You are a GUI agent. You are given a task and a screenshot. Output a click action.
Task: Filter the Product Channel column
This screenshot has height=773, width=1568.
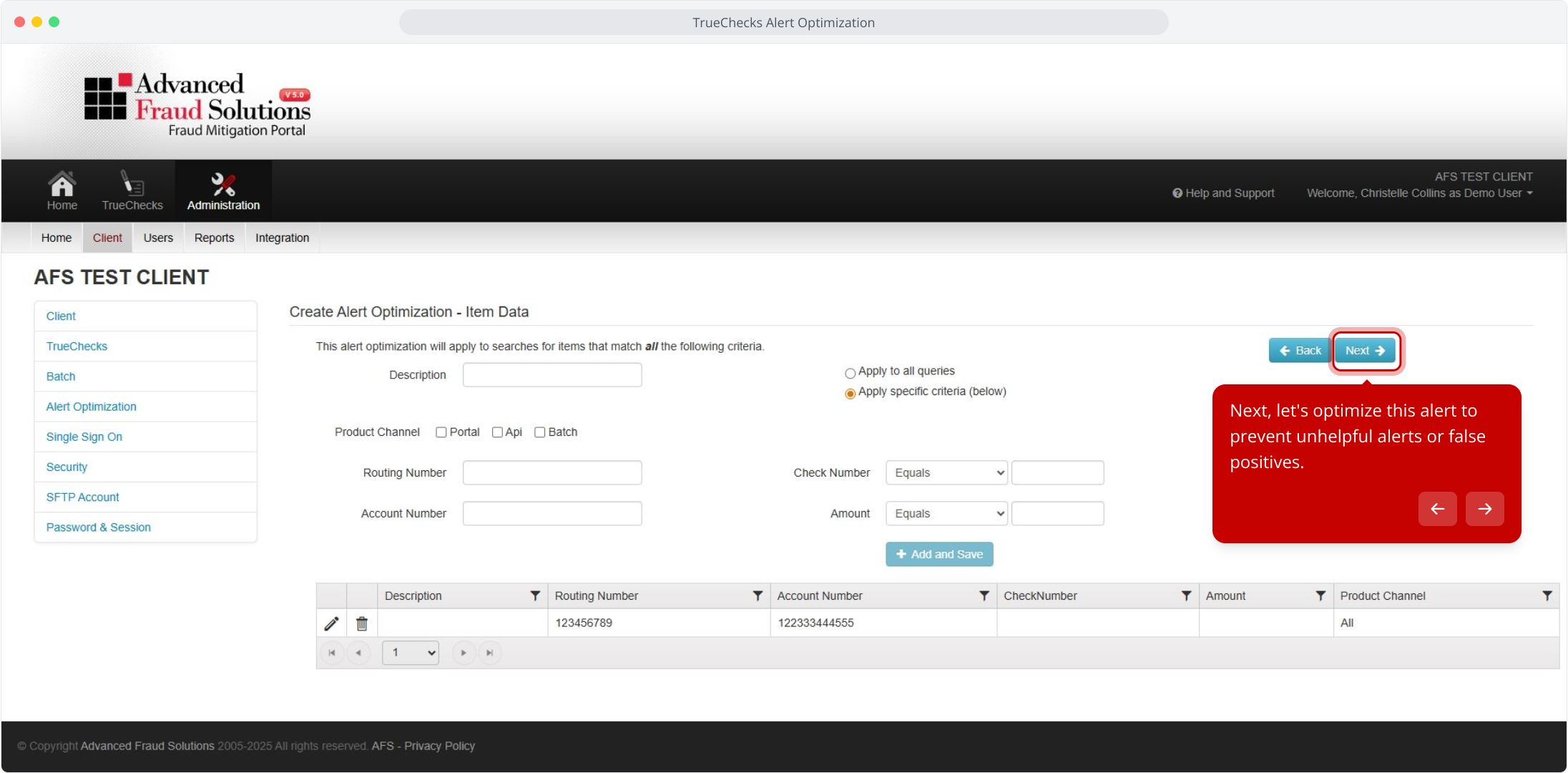[x=1547, y=596]
